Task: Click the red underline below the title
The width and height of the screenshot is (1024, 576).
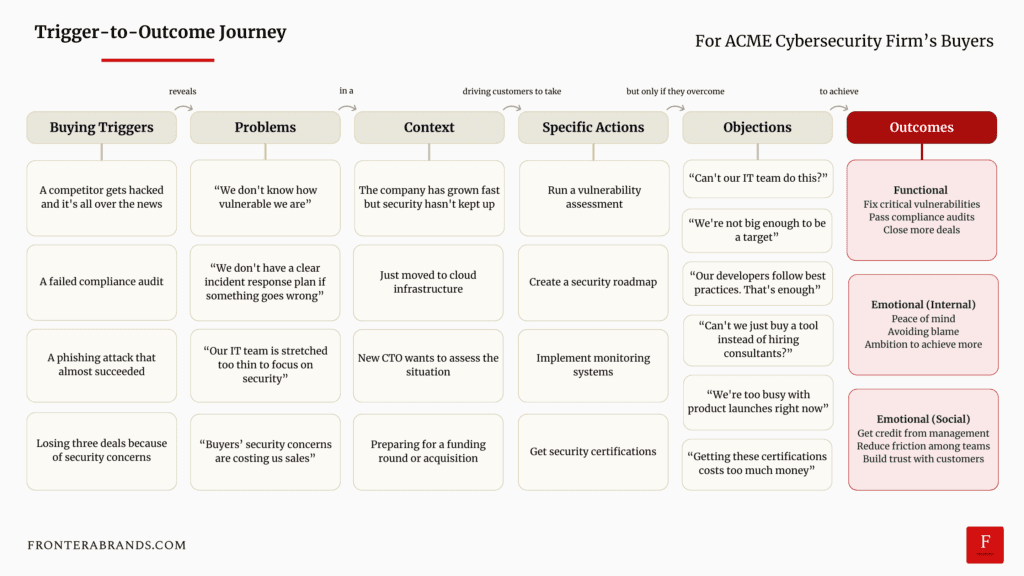Action: coord(158,60)
